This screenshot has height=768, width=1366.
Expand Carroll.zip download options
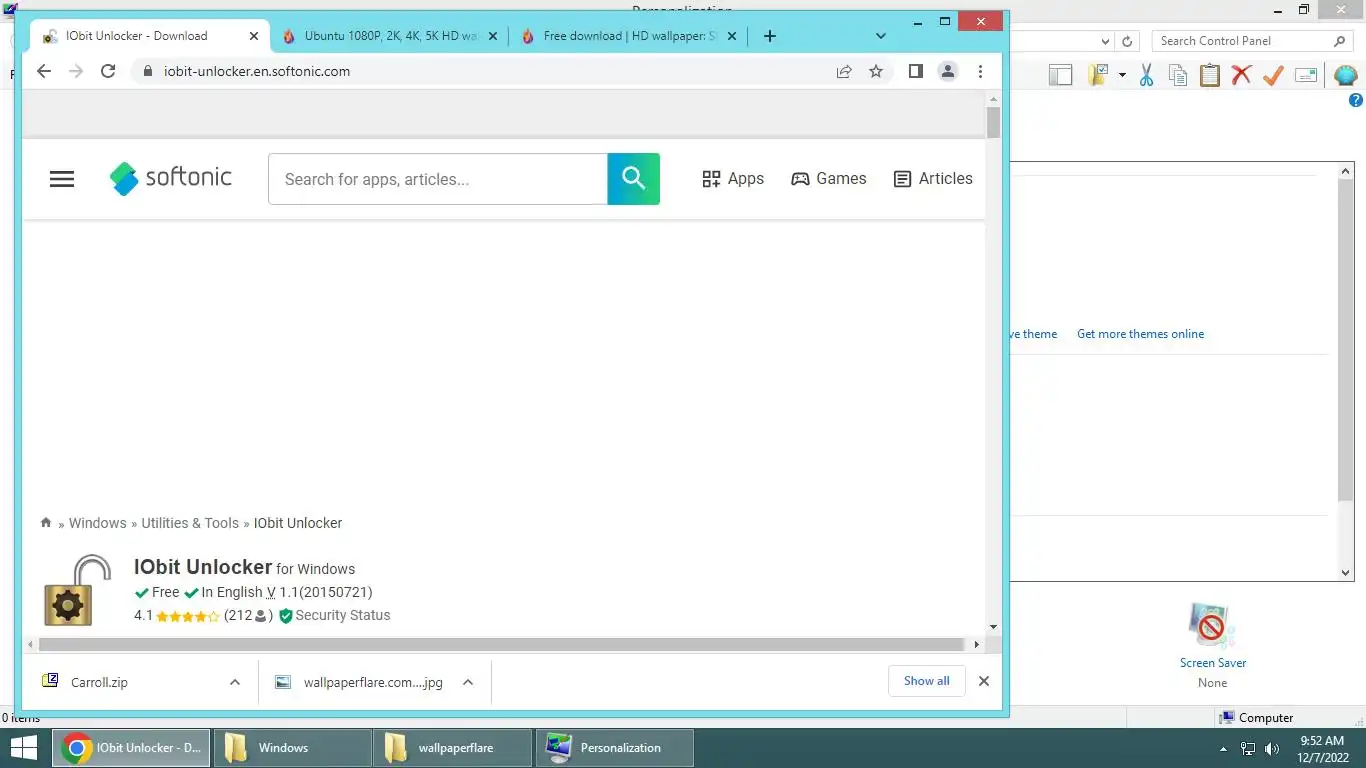click(235, 682)
